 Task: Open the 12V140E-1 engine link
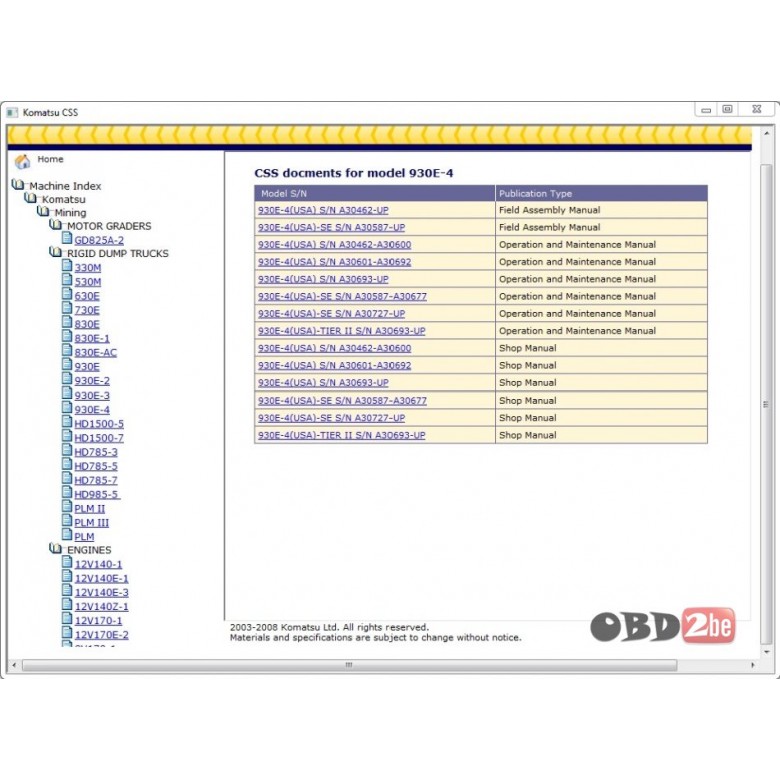(x=101, y=579)
